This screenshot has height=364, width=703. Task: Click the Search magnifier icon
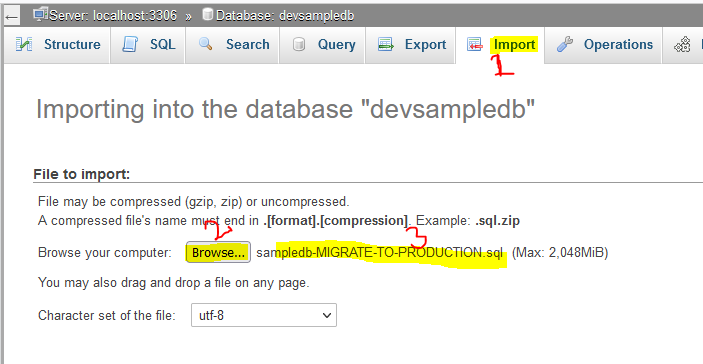click(x=205, y=43)
